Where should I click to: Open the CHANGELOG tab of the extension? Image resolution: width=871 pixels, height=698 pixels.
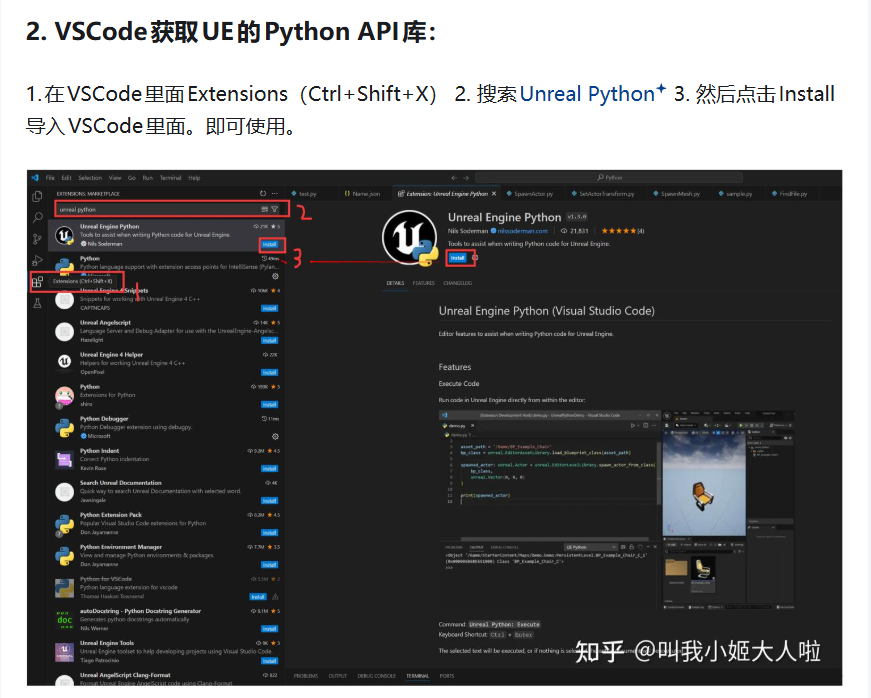click(x=458, y=283)
